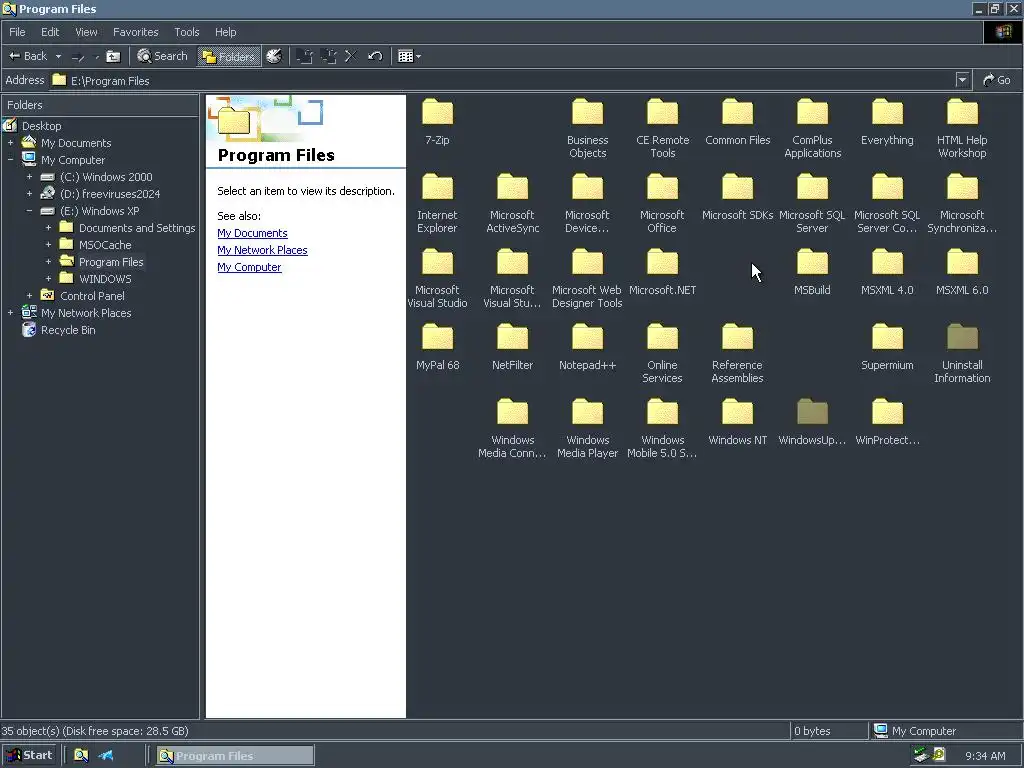Screen dimensions: 1024x768
Task: Select the MSXML 4.0 folder
Action: (887, 272)
